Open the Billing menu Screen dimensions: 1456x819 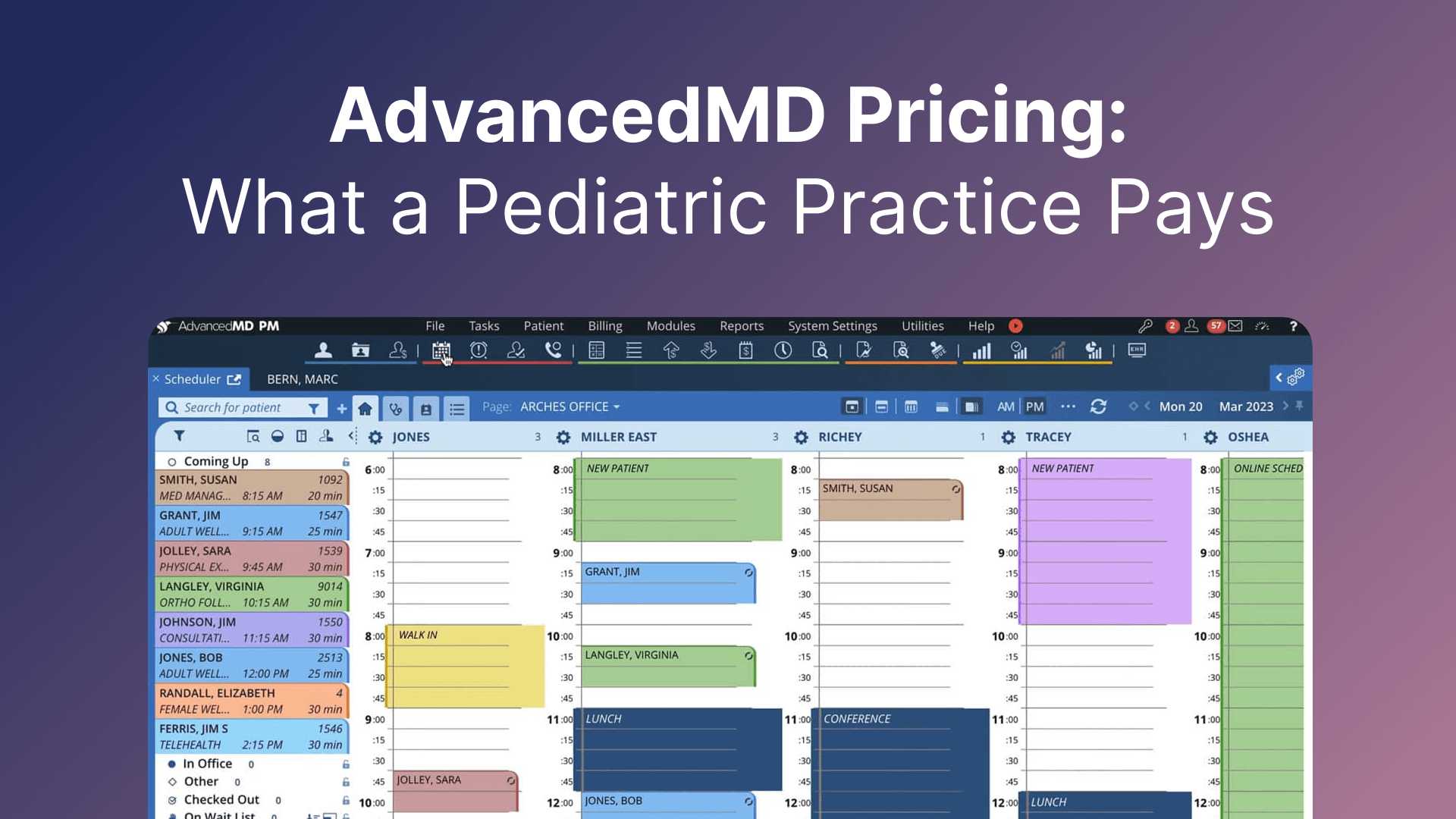click(605, 326)
